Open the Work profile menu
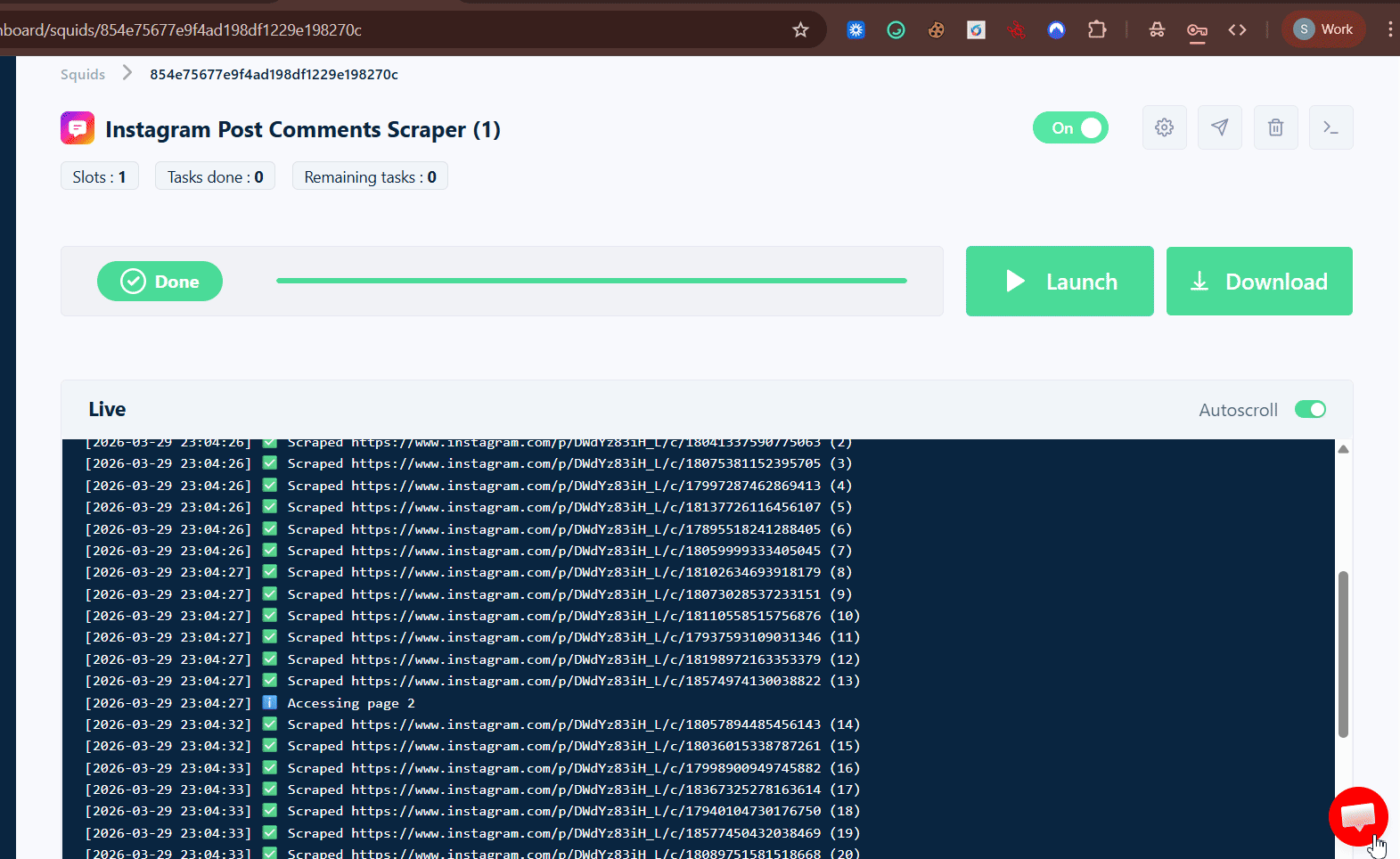 (1323, 29)
